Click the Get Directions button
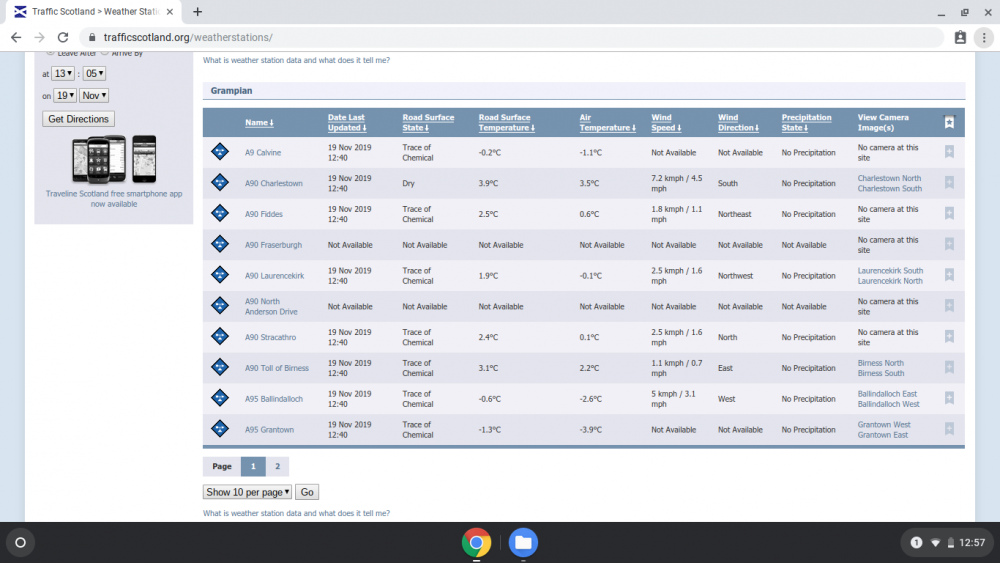Screen dimensions: 1000x563 pyautogui.click(x=78, y=119)
